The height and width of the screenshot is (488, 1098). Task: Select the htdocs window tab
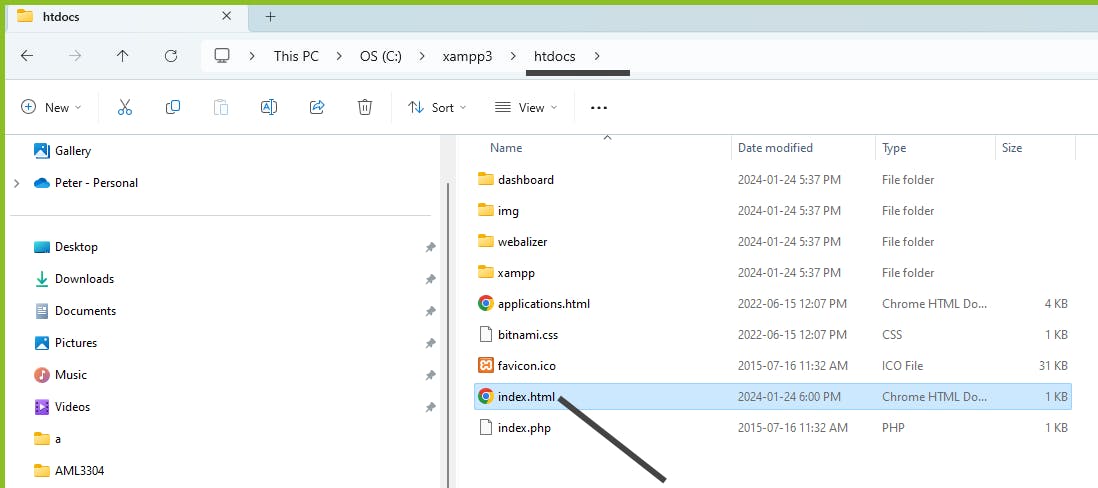126,17
